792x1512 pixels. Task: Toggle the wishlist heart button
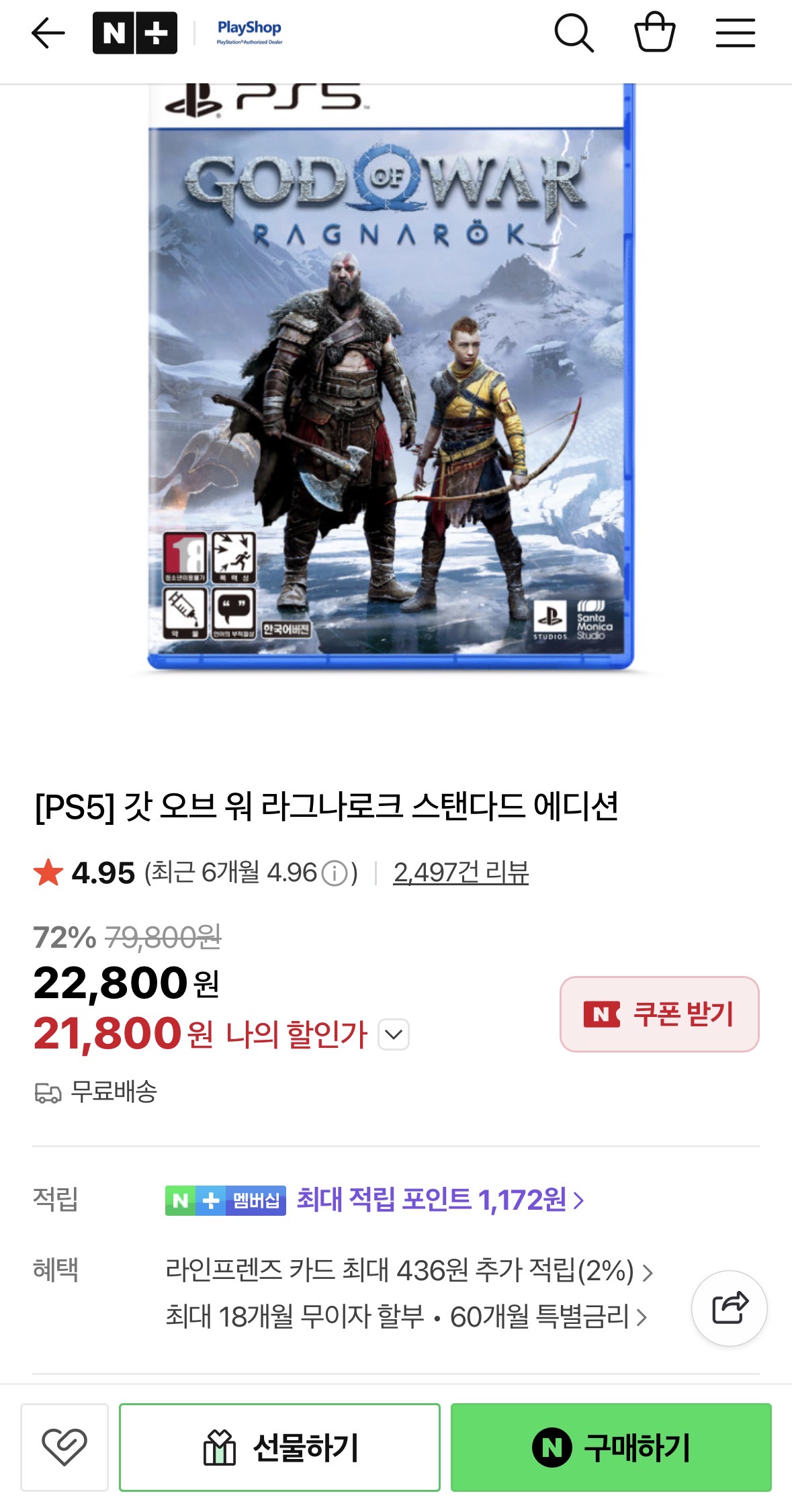click(x=64, y=1447)
